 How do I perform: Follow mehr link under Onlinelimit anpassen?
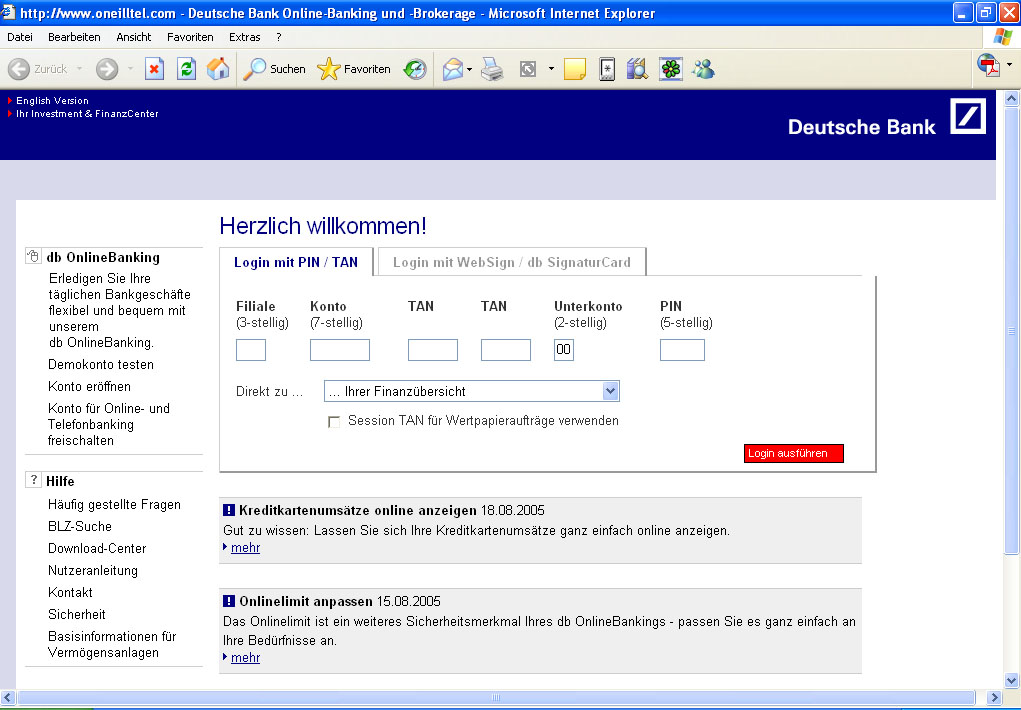(x=245, y=658)
